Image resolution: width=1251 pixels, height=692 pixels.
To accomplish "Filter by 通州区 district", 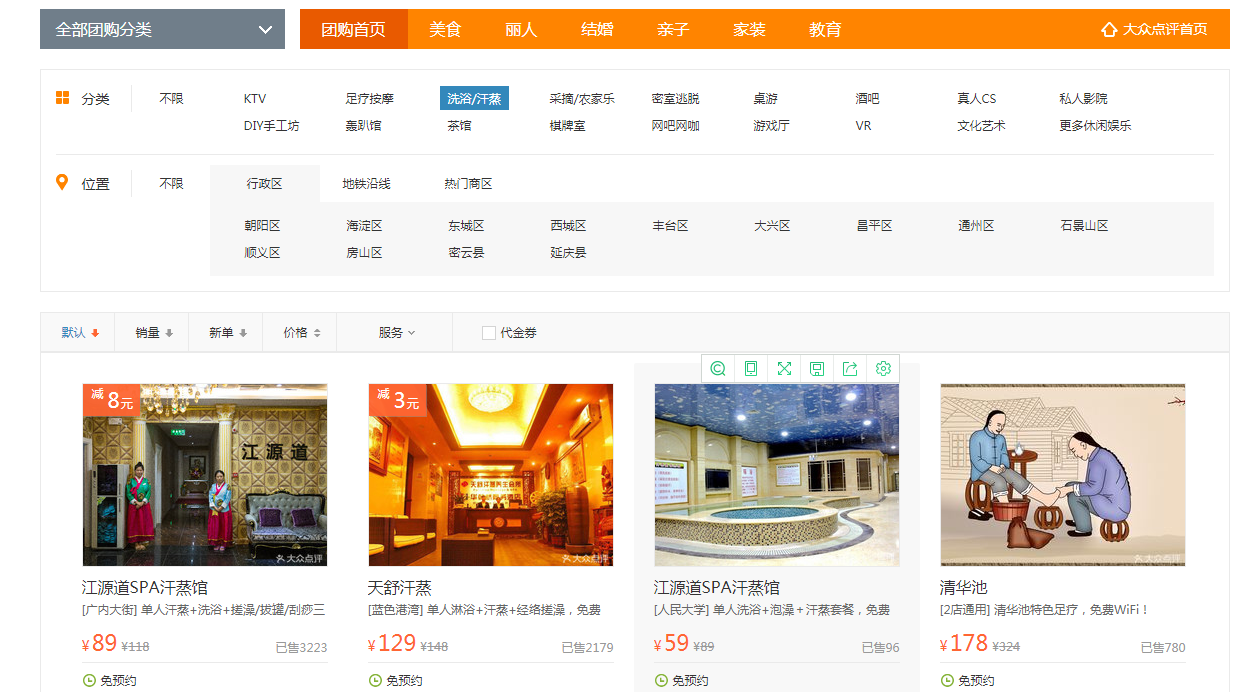I will point(976,226).
